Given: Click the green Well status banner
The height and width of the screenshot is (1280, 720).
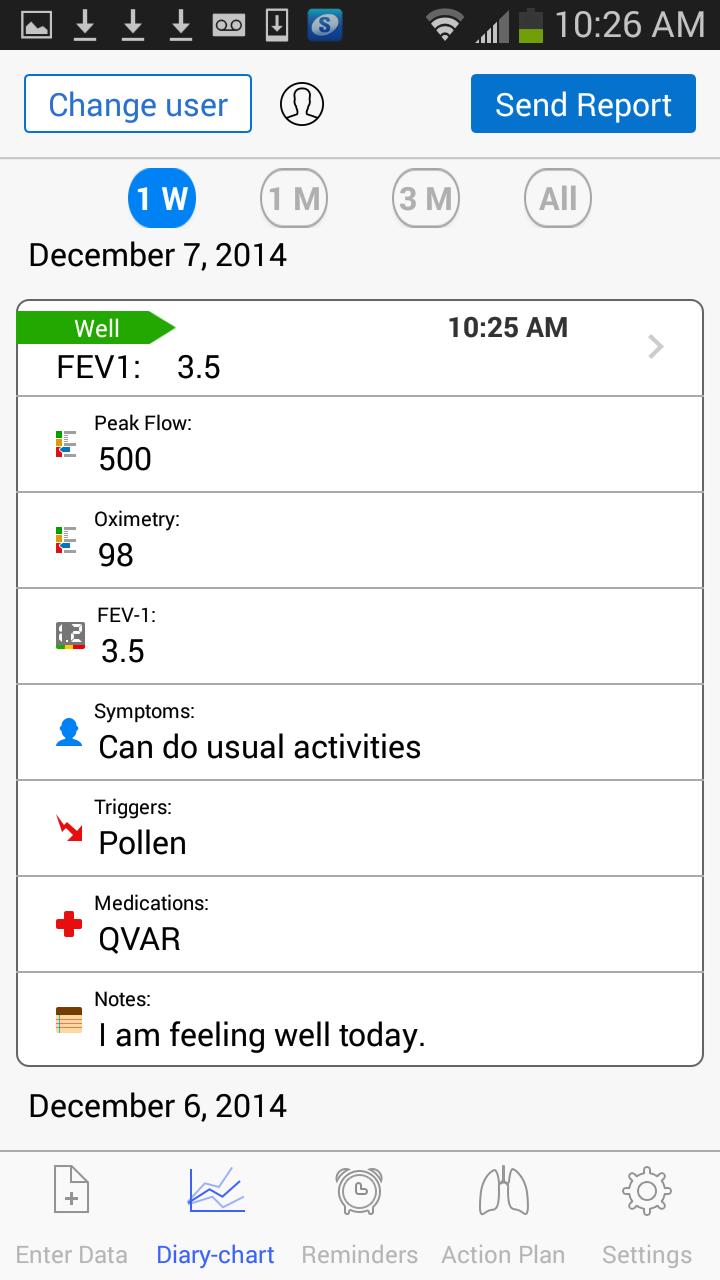Looking at the screenshot, I should click(x=97, y=327).
